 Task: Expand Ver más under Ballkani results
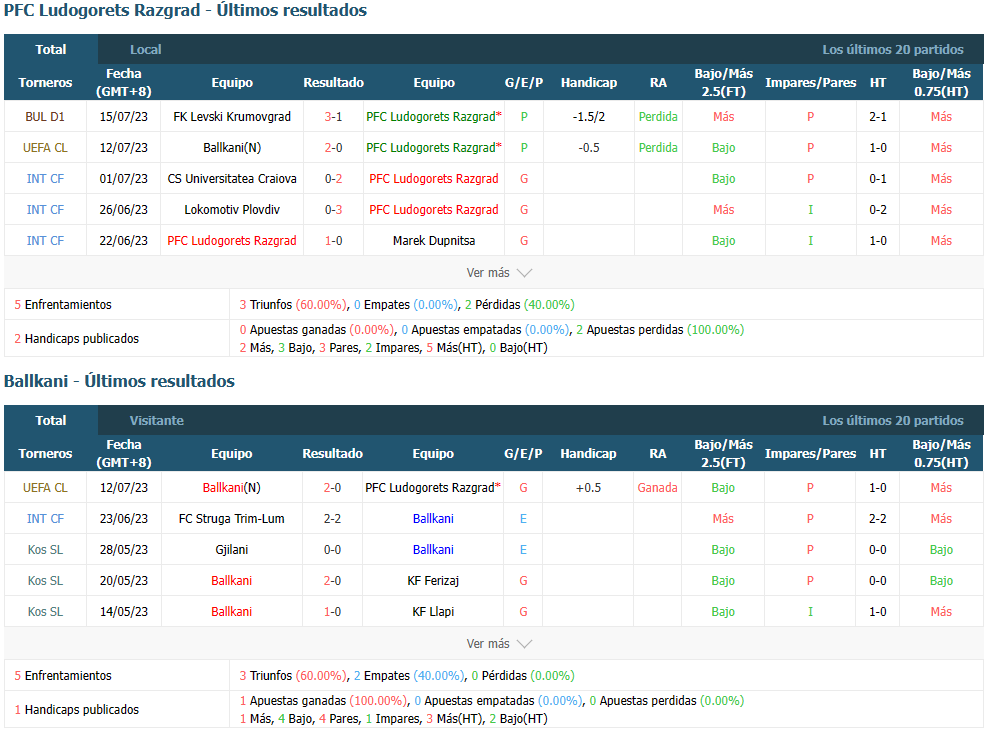pyautogui.click(x=499, y=644)
